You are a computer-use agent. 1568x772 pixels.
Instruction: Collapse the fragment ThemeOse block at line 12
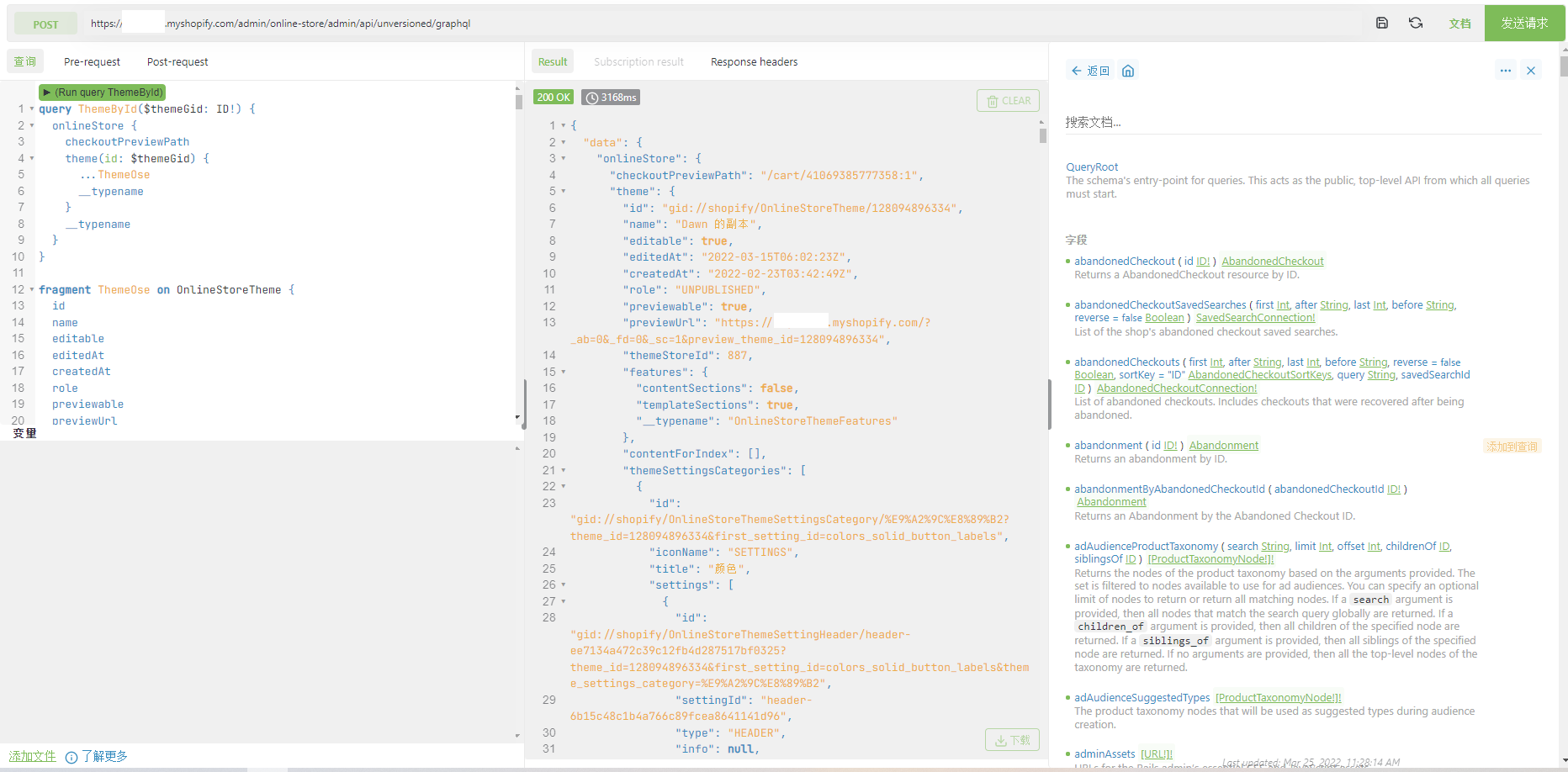click(32, 290)
